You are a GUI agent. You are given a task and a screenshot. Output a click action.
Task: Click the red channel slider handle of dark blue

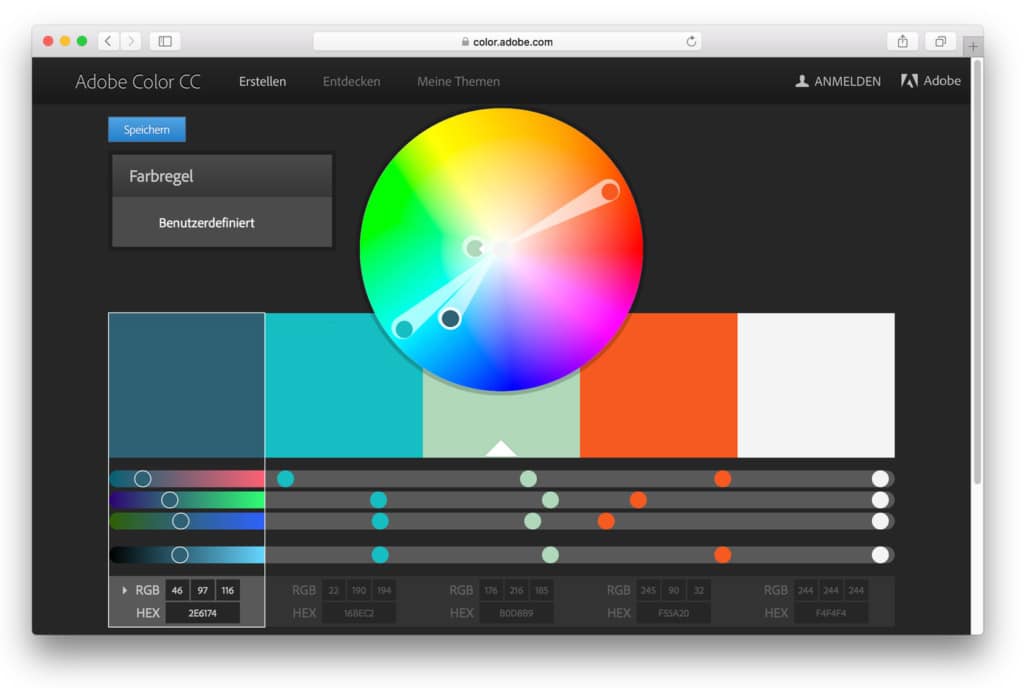(142, 479)
